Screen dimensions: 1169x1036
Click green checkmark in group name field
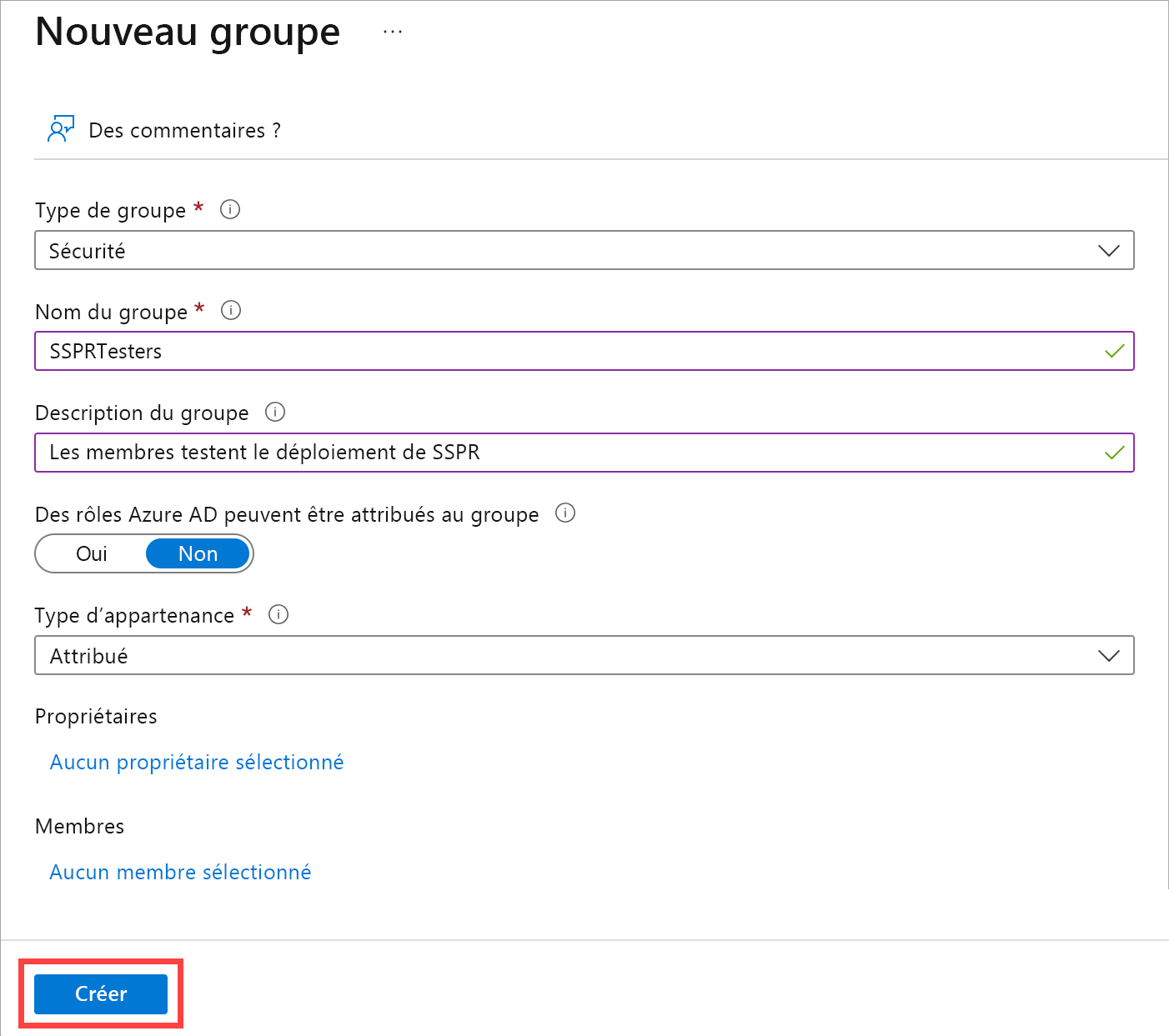click(1114, 352)
